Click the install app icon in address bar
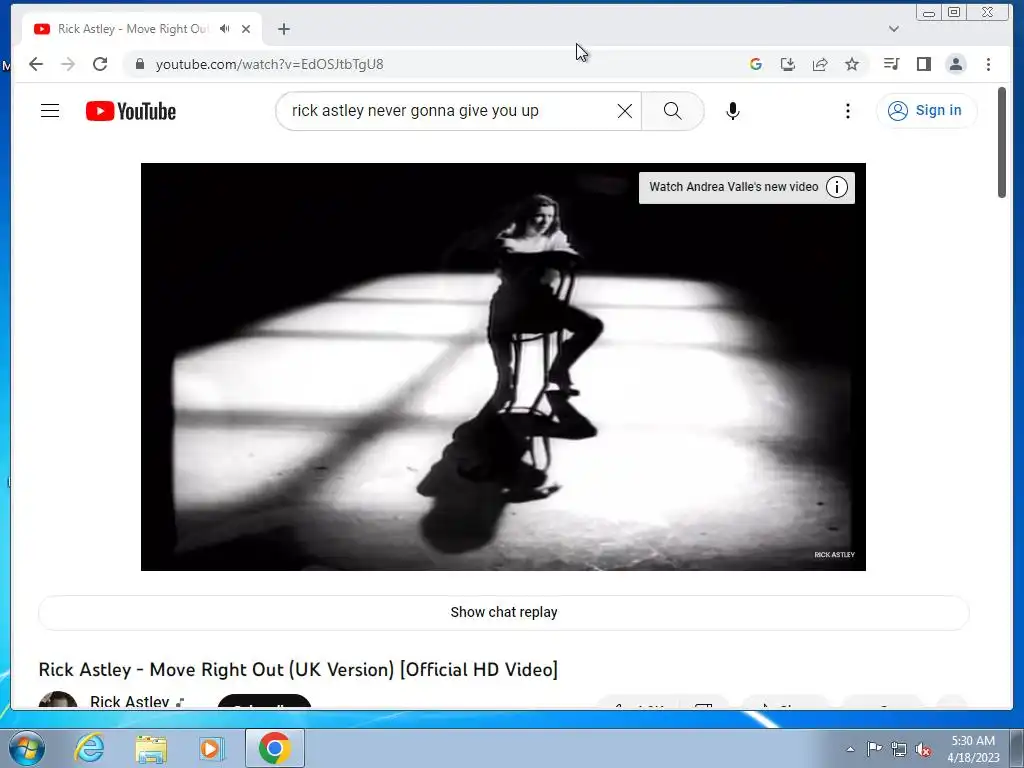This screenshot has height=768, width=1024. pyautogui.click(x=788, y=64)
